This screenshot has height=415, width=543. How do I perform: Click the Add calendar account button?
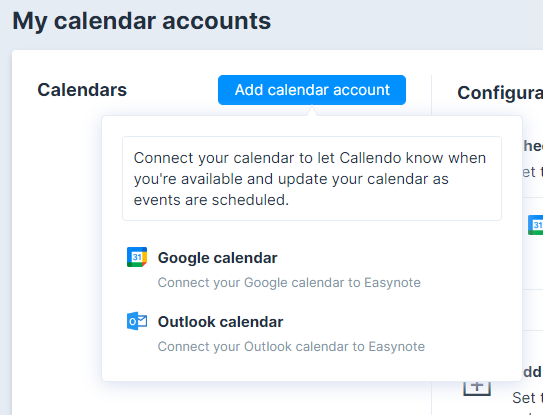(x=312, y=90)
